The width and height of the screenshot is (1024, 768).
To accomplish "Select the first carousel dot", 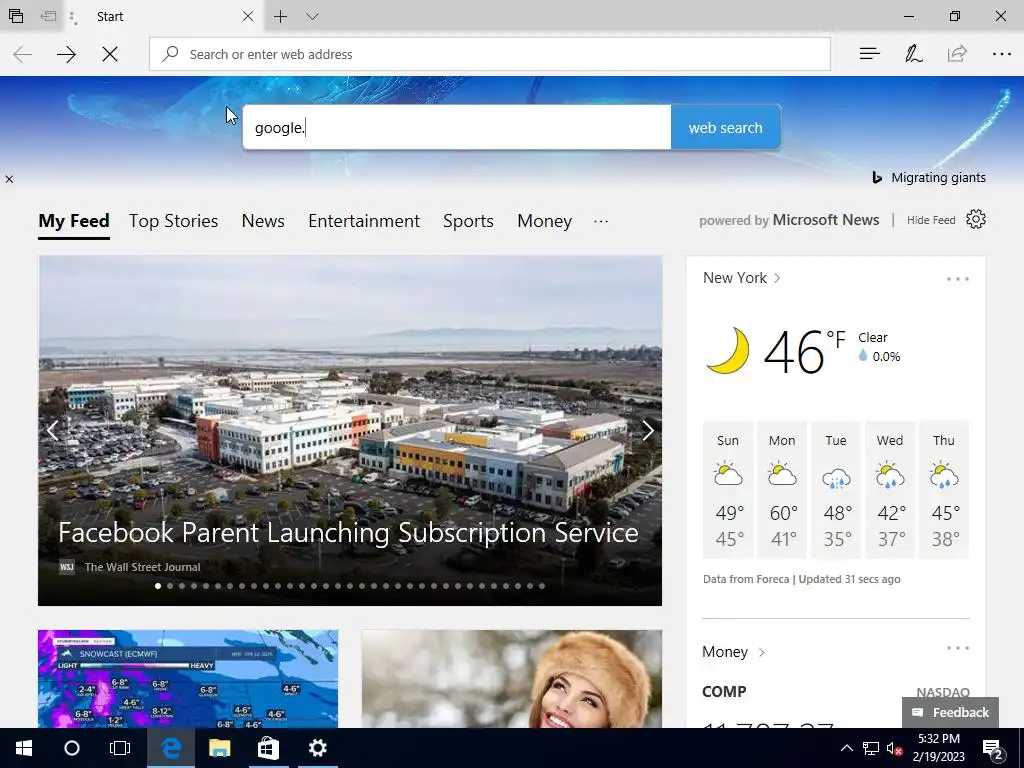I will click(158, 586).
